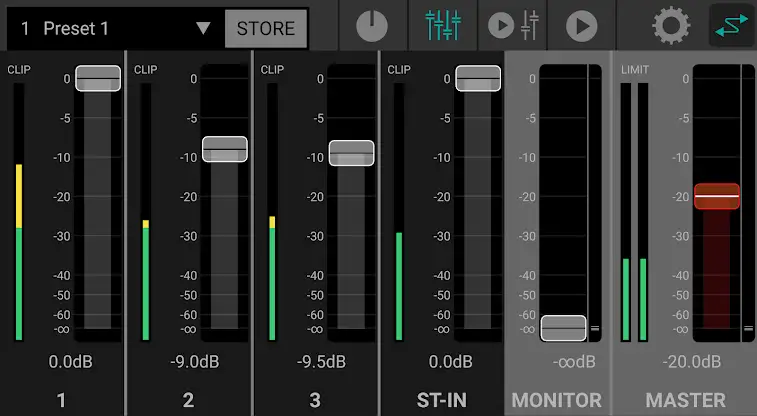This screenshot has height=416, width=757.
Task: Click the small marker beside MASTER fader
Action: click(748, 329)
